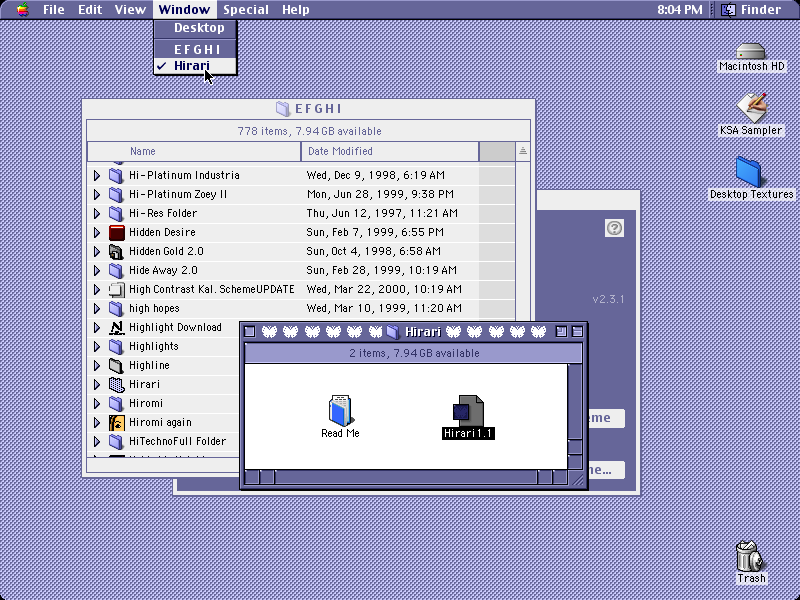Select the Highline folder icon

tap(116, 365)
